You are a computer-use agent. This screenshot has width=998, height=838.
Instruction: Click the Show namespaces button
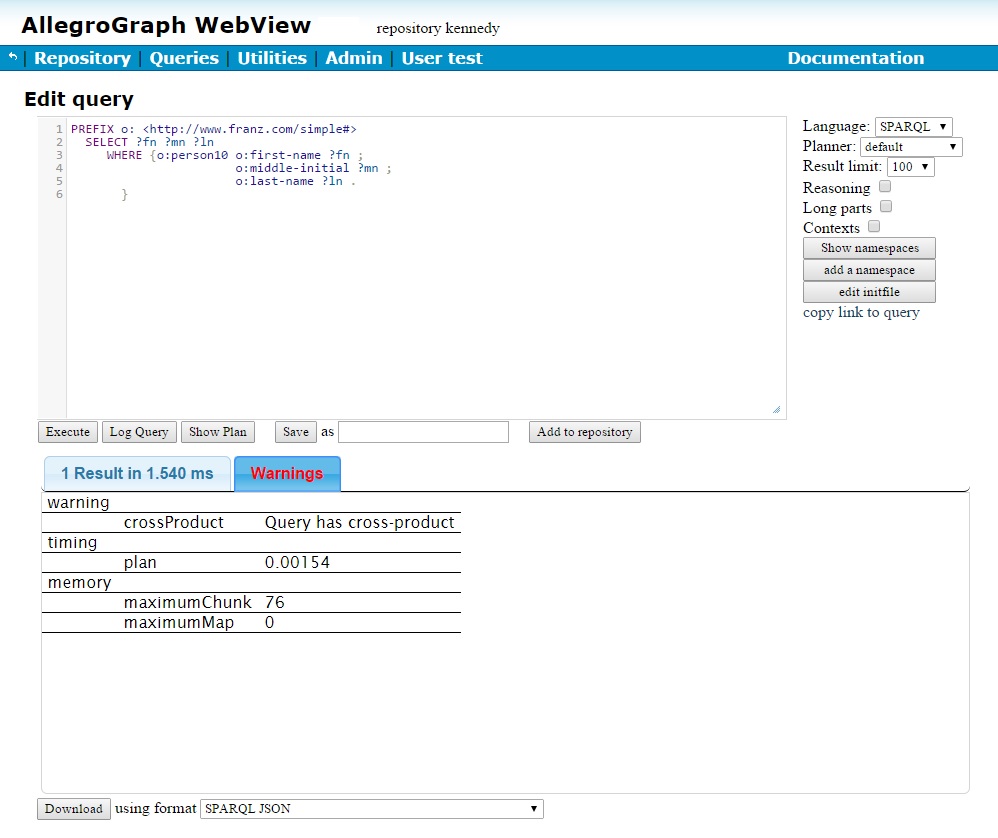point(869,248)
